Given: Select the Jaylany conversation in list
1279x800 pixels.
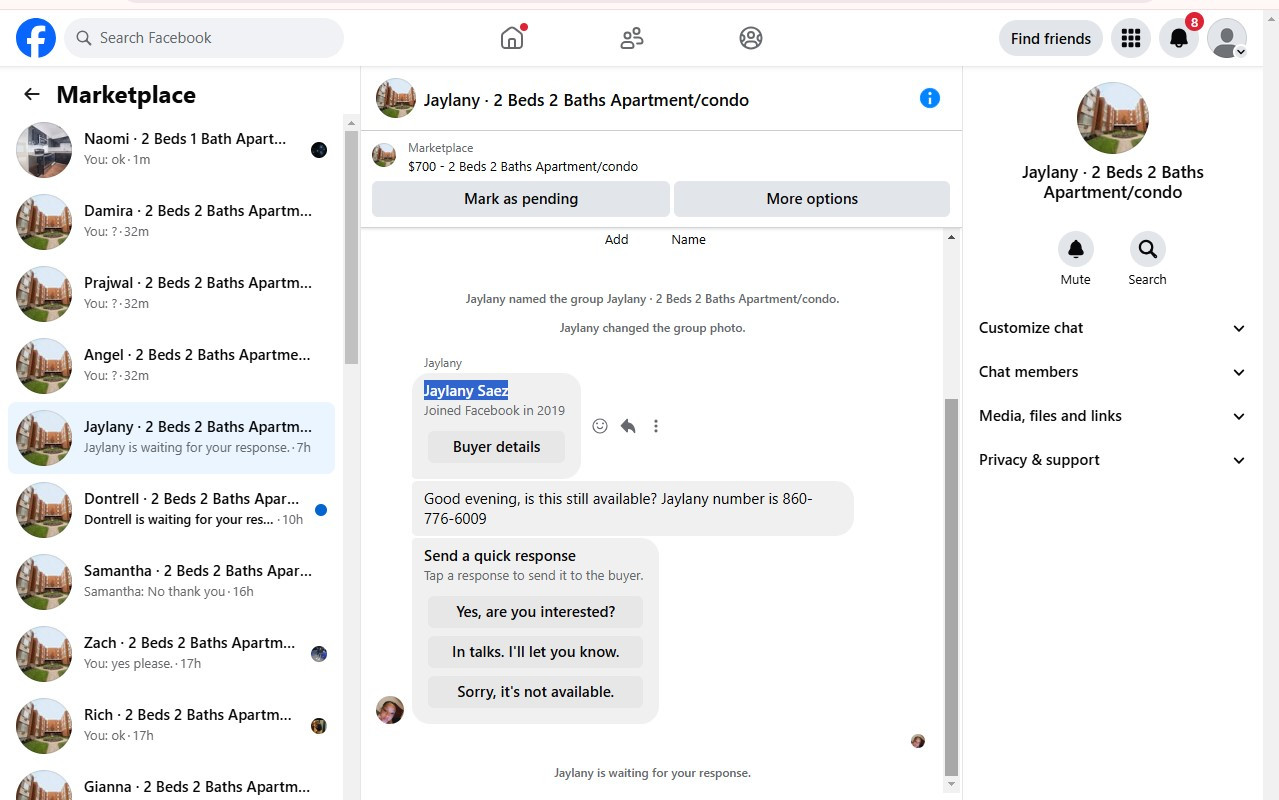Looking at the screenshot, I should click(x=172, y=438).
